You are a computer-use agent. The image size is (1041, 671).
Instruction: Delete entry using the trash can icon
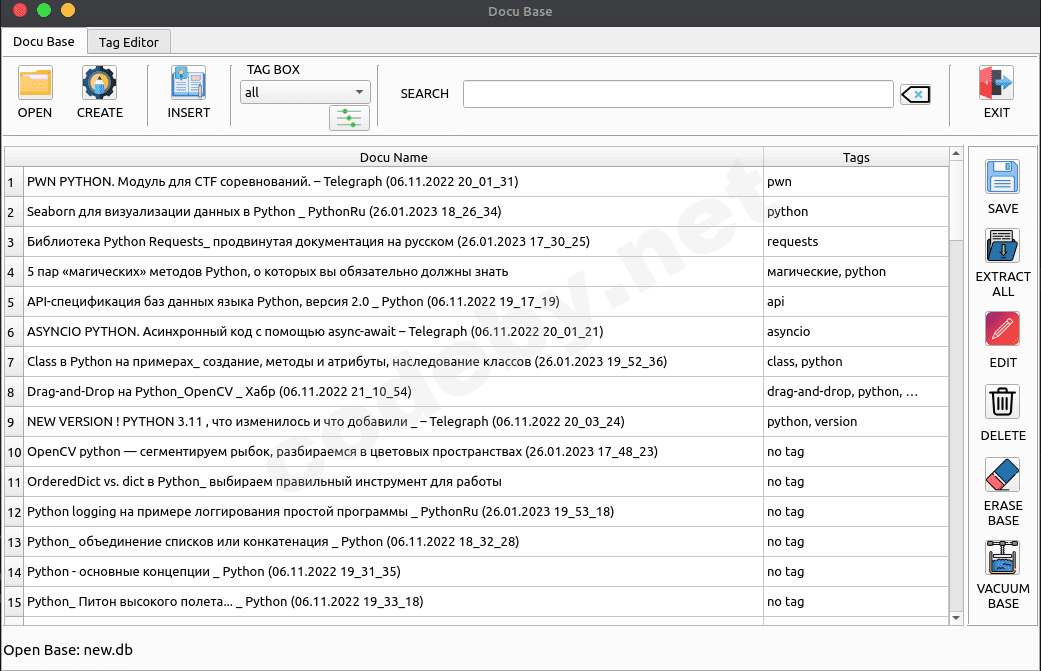[1002, 402]
